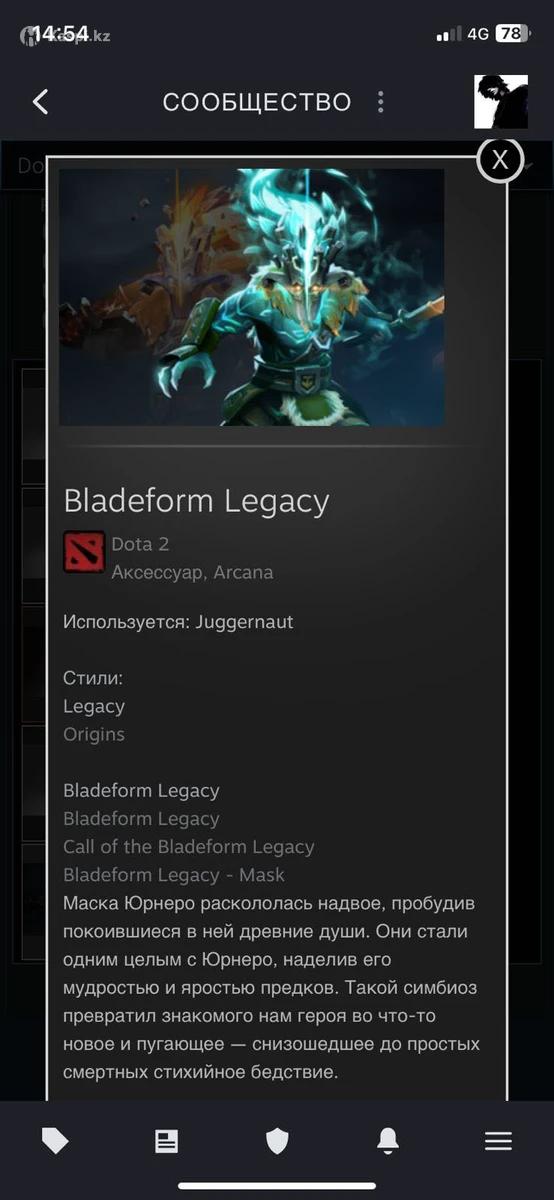Tap the Dota 2 game name text
This screenshot has width=554, height=1200.
coord(141,544)
